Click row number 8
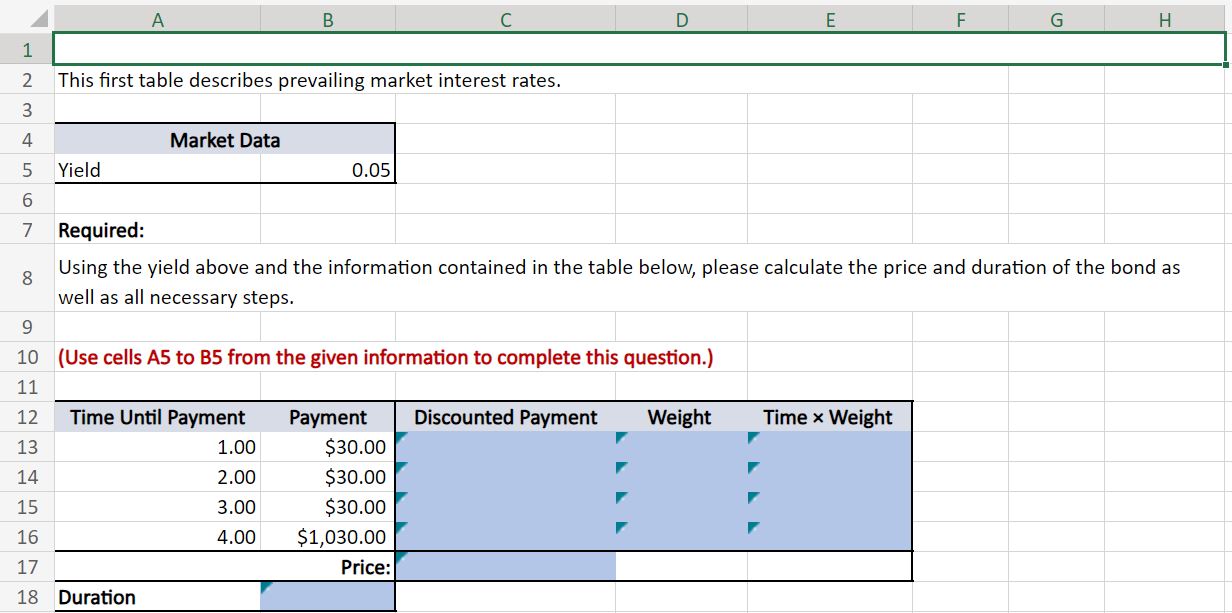The image size is (1232, 613). tap(26, 282)
